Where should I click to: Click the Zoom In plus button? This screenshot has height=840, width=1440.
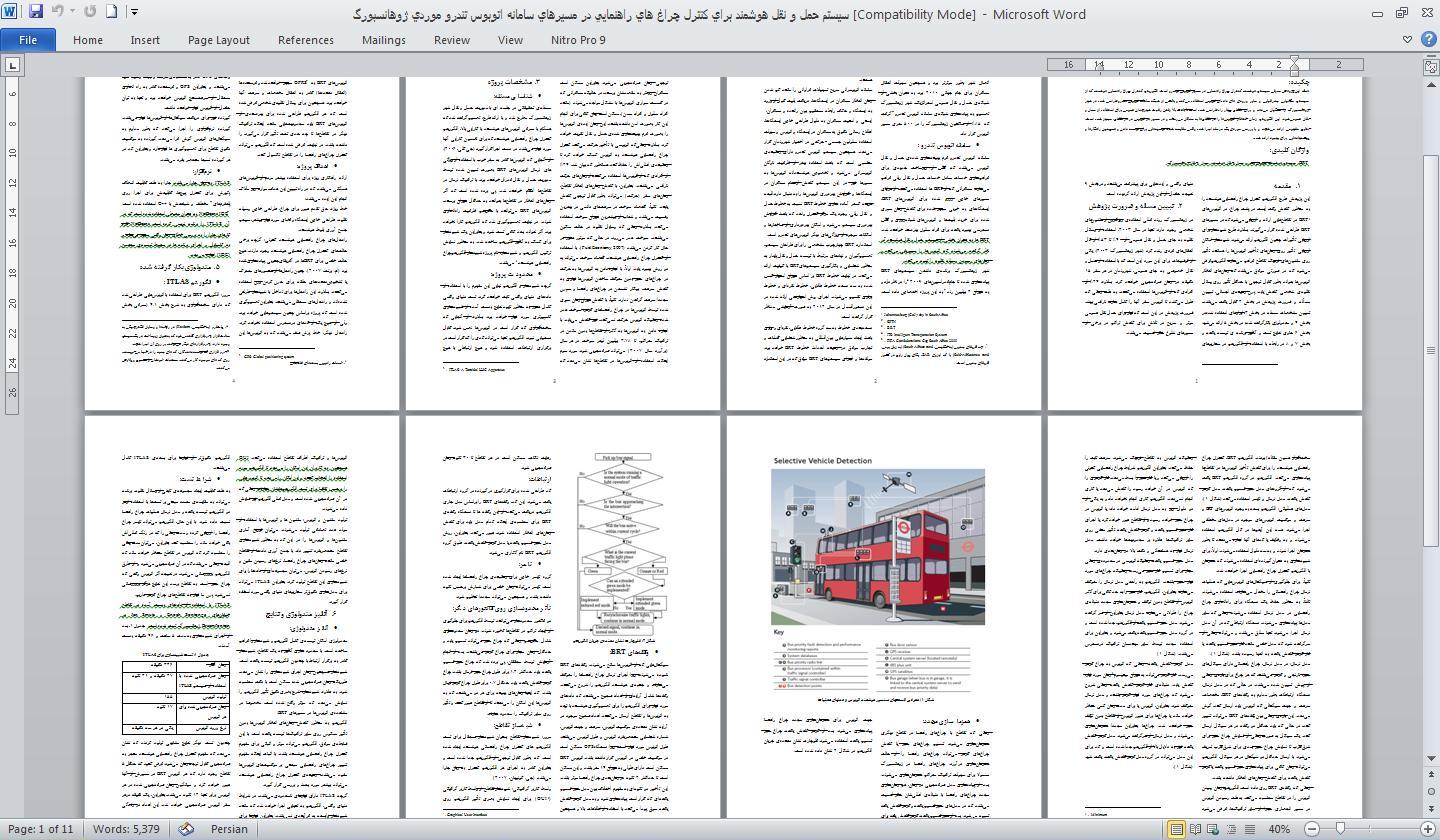coord(1428,829)
